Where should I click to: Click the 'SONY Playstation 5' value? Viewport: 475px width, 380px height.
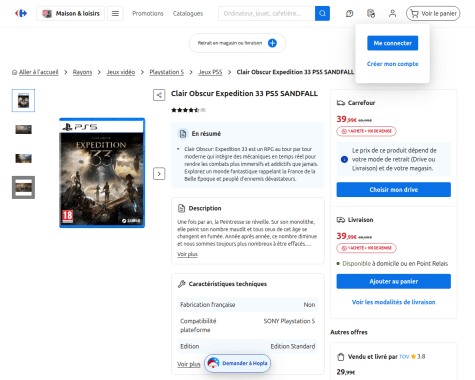coord(289,321)
